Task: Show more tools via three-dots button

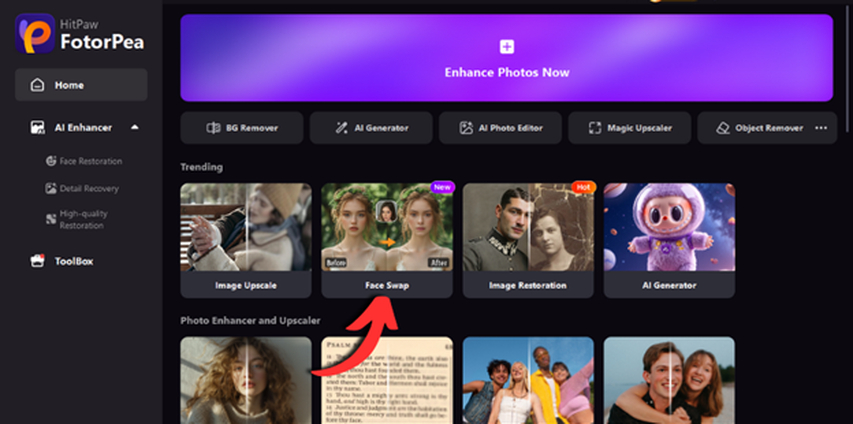Action: [821, 128]
